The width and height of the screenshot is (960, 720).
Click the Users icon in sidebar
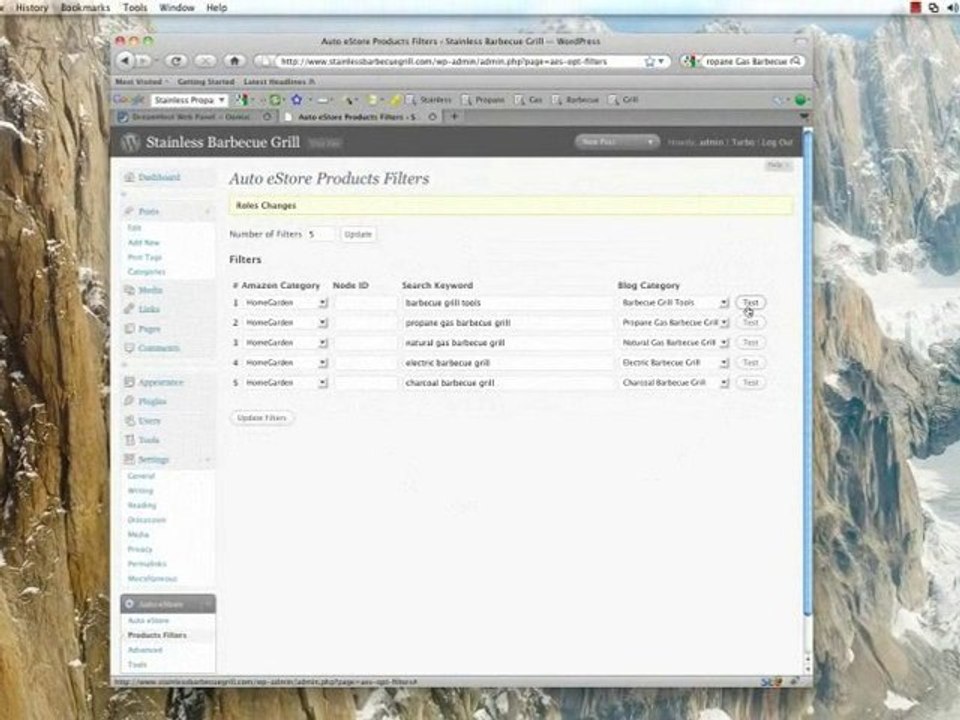pos(129,421)
